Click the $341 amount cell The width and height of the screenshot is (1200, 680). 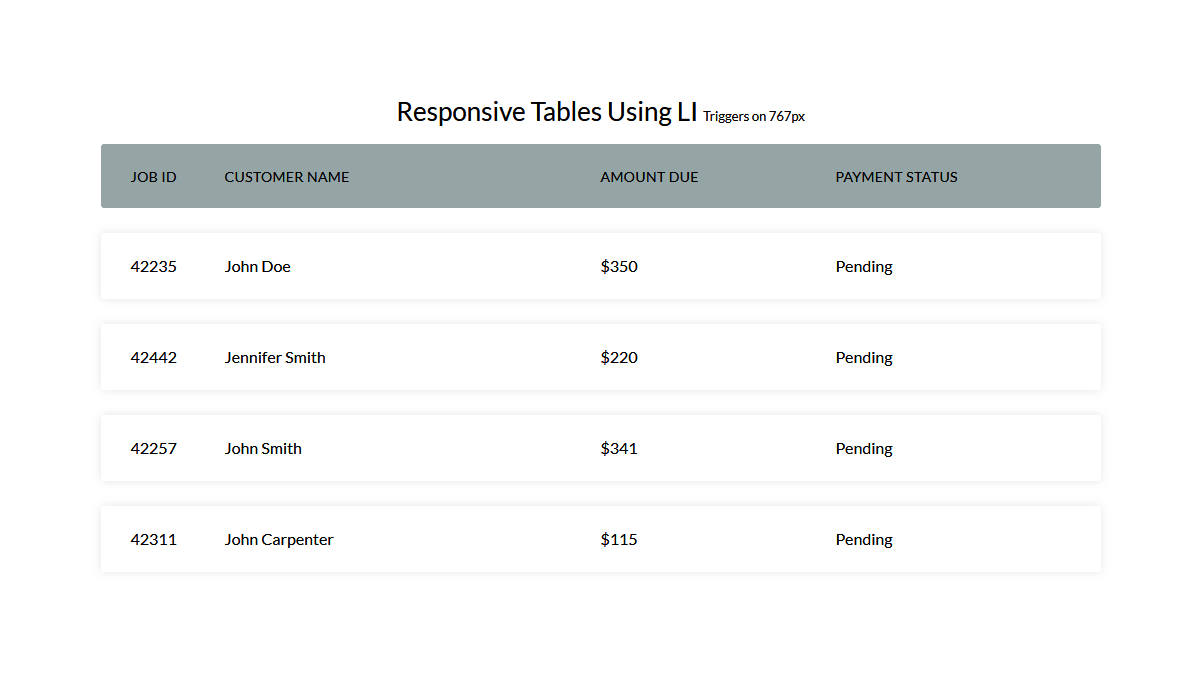pos(619,449)
